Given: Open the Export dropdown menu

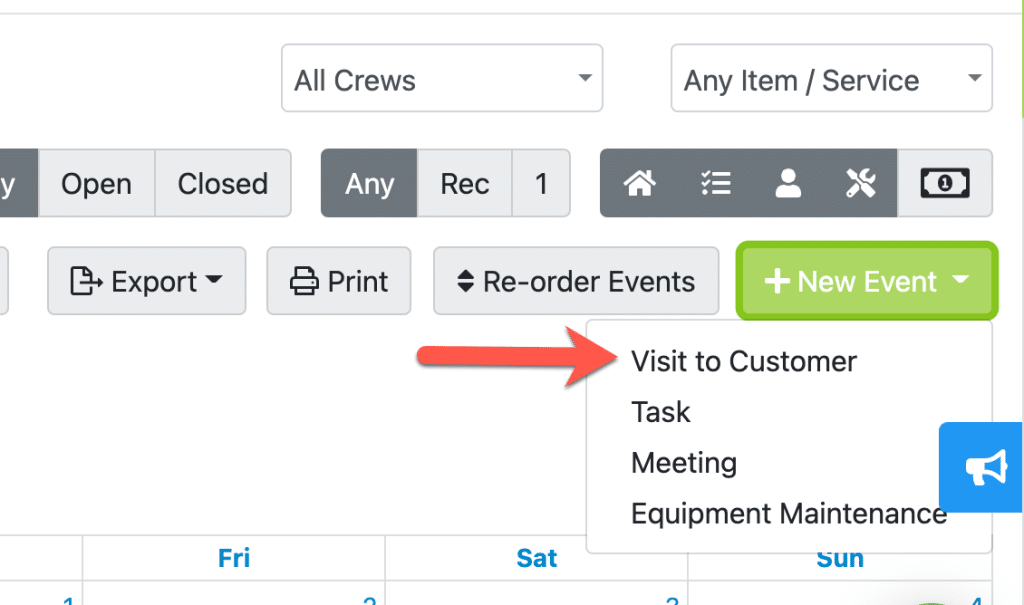Looking at the screenshot, I should click(x=146, y=282).
